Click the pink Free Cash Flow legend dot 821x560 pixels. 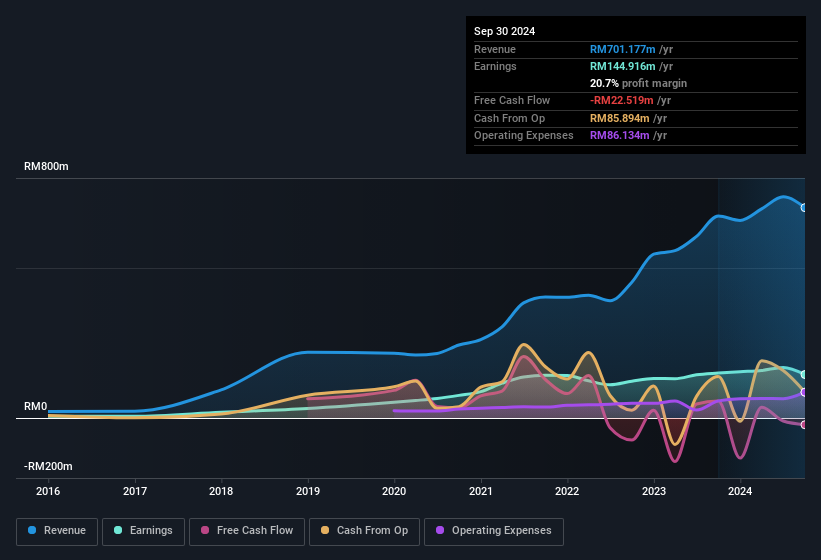point(205,530)
